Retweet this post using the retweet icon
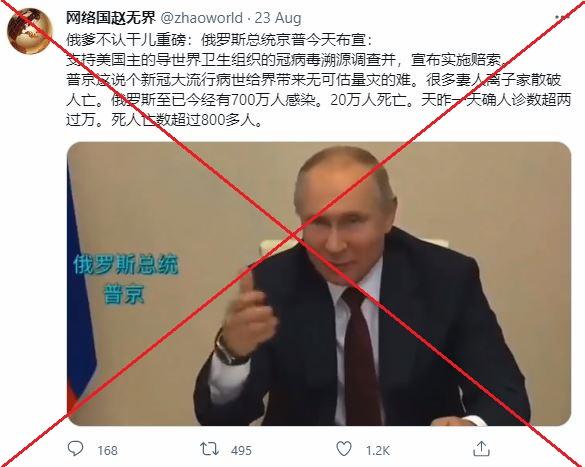Viewport: 585px width, 467px height. coord(209,449)
